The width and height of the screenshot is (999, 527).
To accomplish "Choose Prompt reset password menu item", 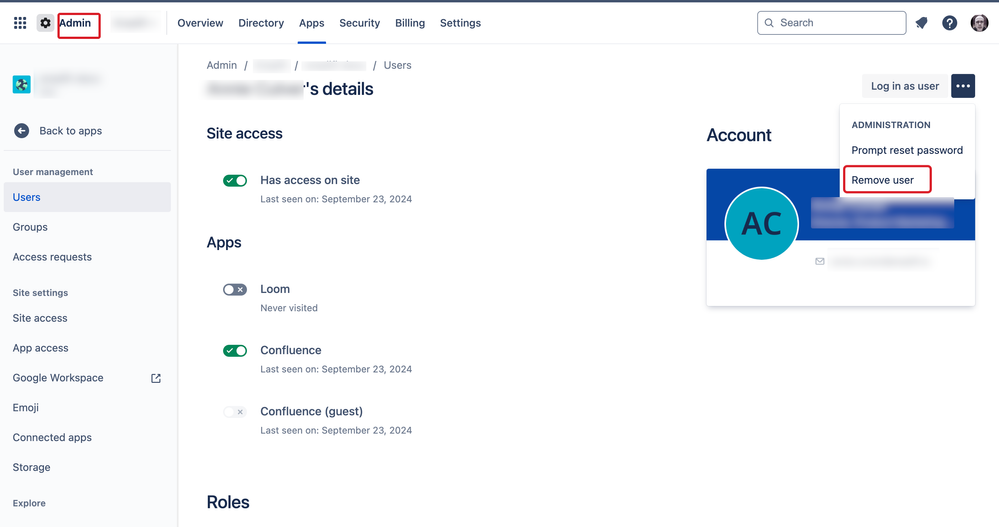I will pos(907,150).
